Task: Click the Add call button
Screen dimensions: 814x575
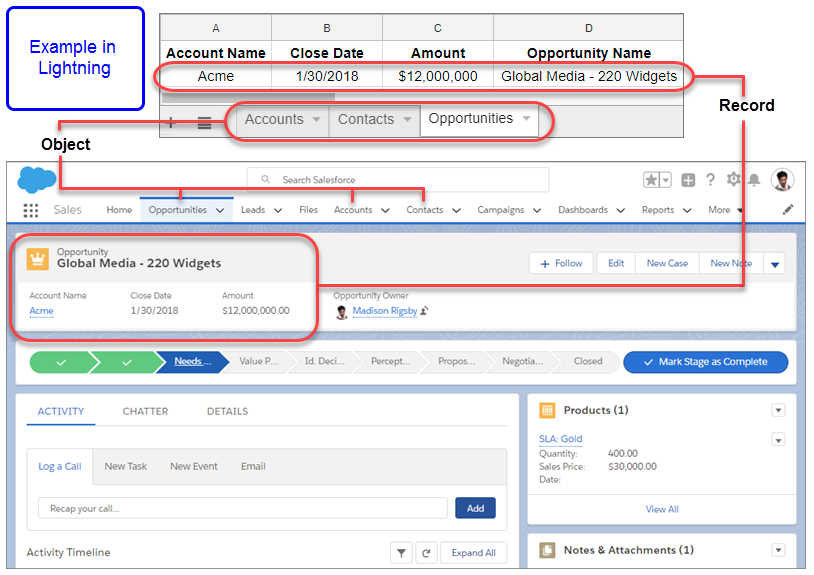Action: click(475, 509)
